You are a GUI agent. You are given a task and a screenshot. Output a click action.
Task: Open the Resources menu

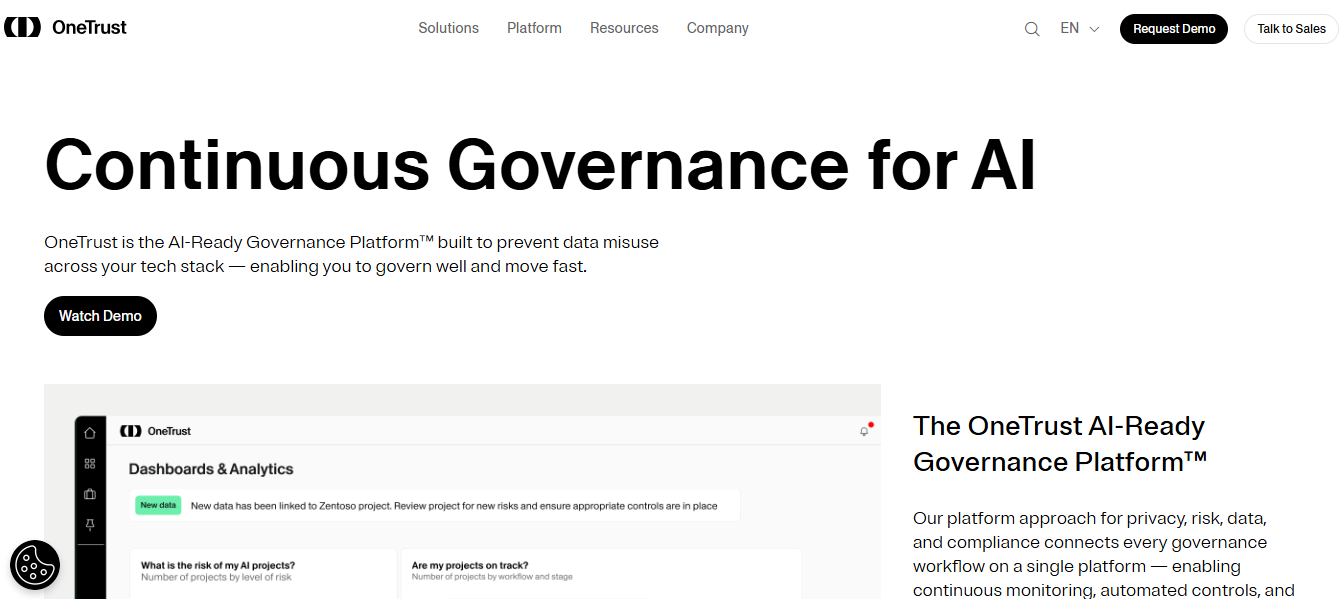pos(624,28)
